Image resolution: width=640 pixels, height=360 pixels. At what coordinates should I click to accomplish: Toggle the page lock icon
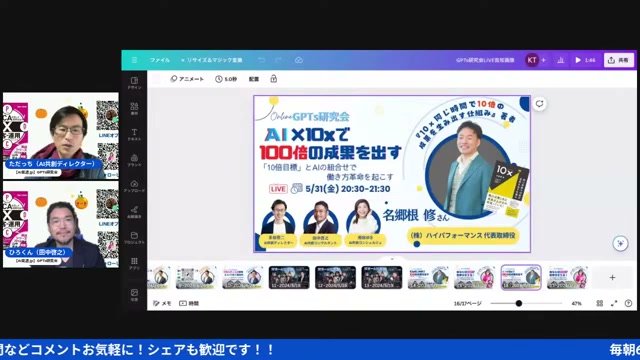tap(273, 79)
